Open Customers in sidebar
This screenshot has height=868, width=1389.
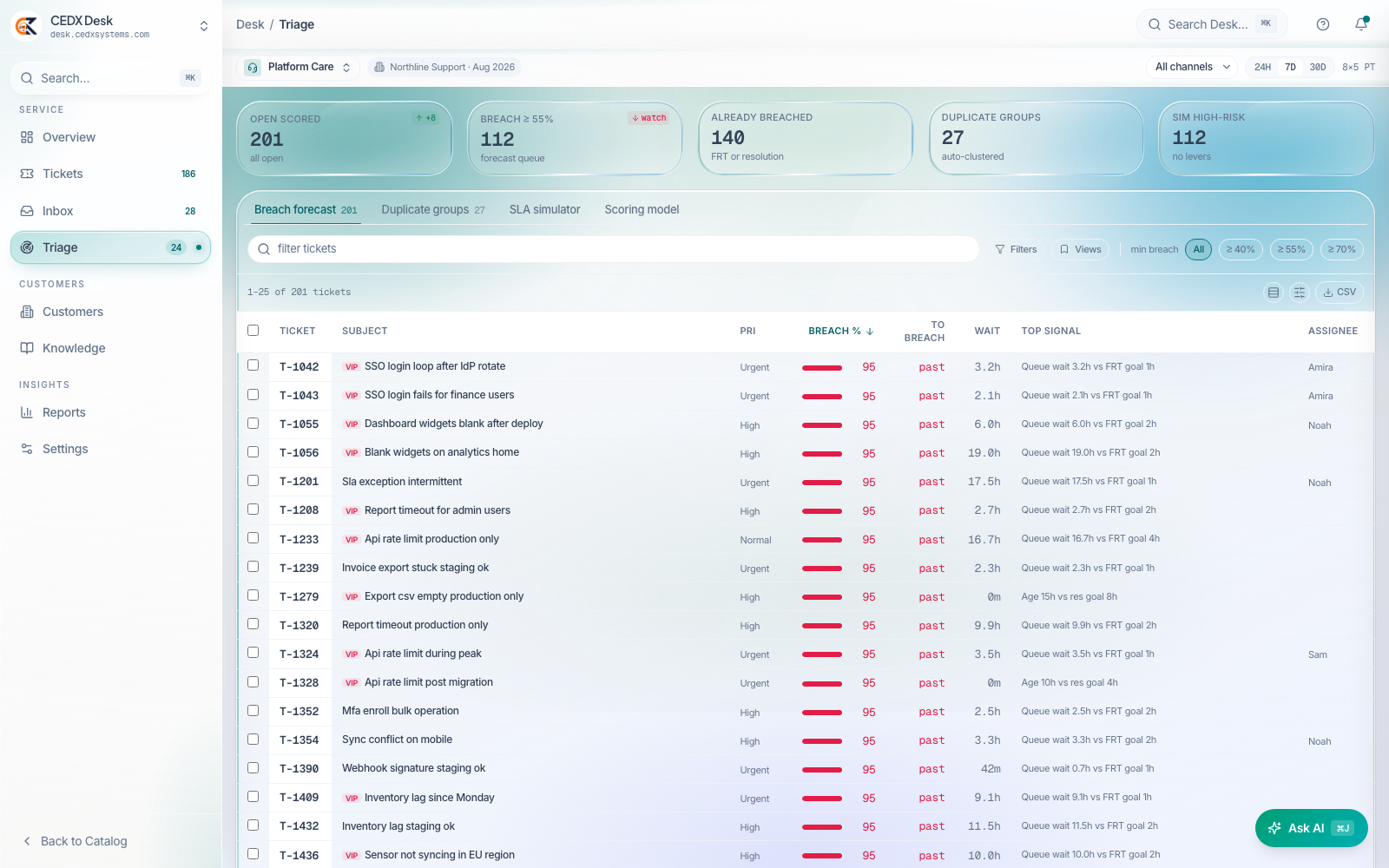click(x=110, y=312)
